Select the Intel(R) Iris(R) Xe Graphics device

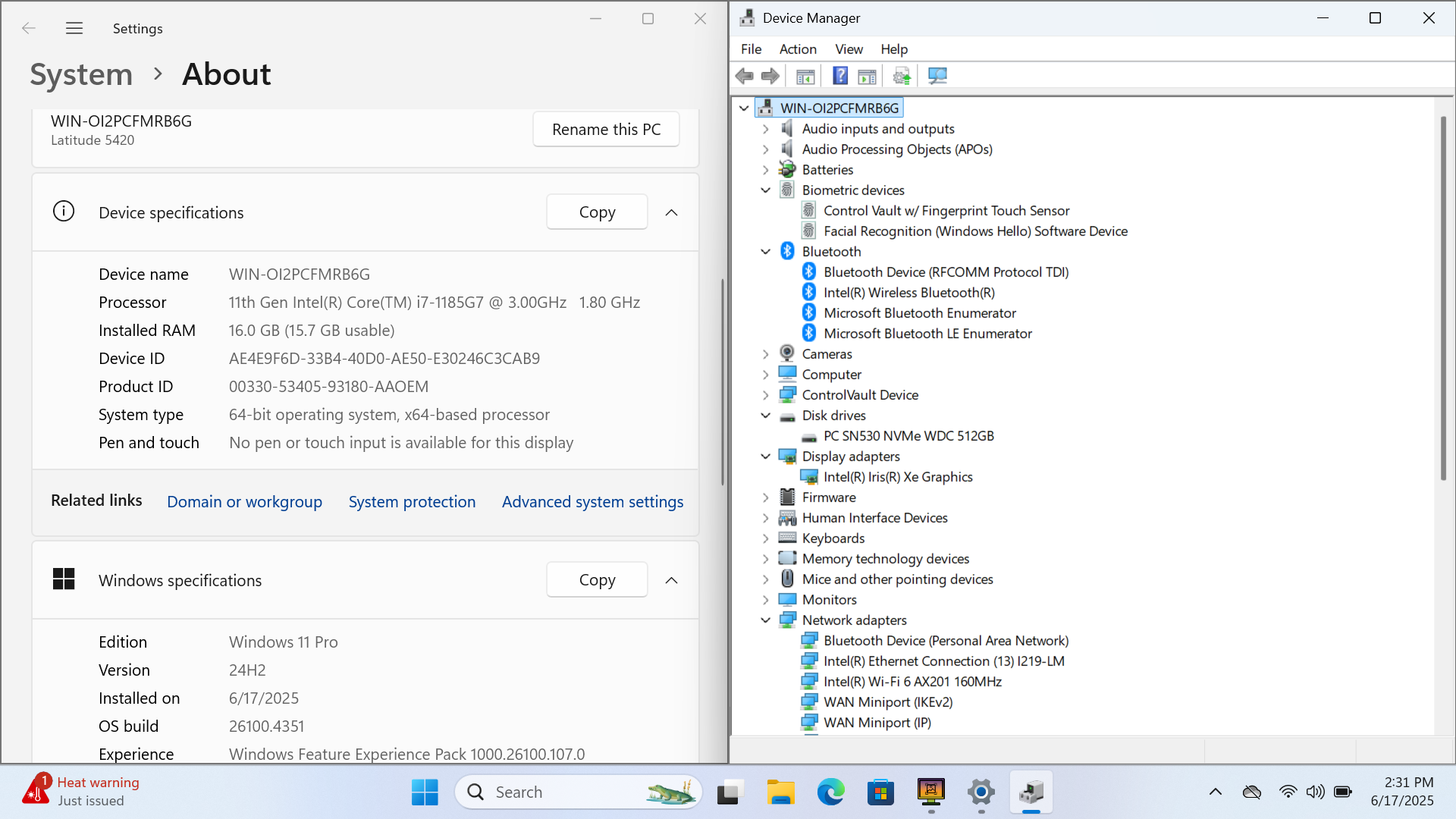pos(898,477)
